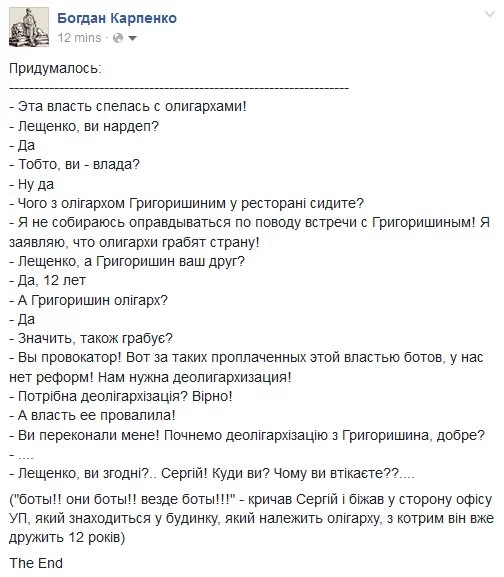Click the line 'Значить, також грабує?'
504x577 pixels.
tap(91, 338)
